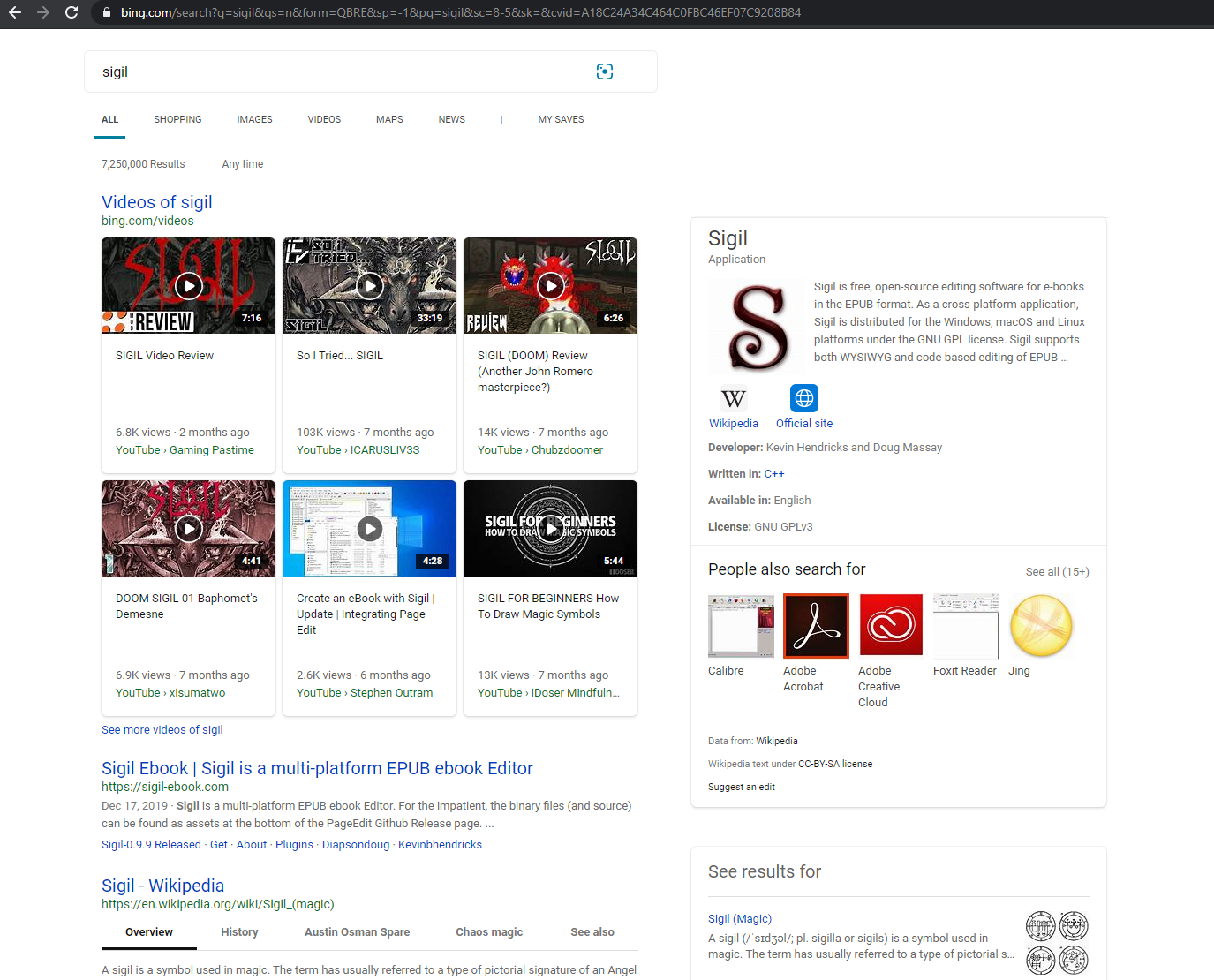Select the Chaos magic tab
Viewport: 1214px width, 980px height.
[x=489, y=932]
